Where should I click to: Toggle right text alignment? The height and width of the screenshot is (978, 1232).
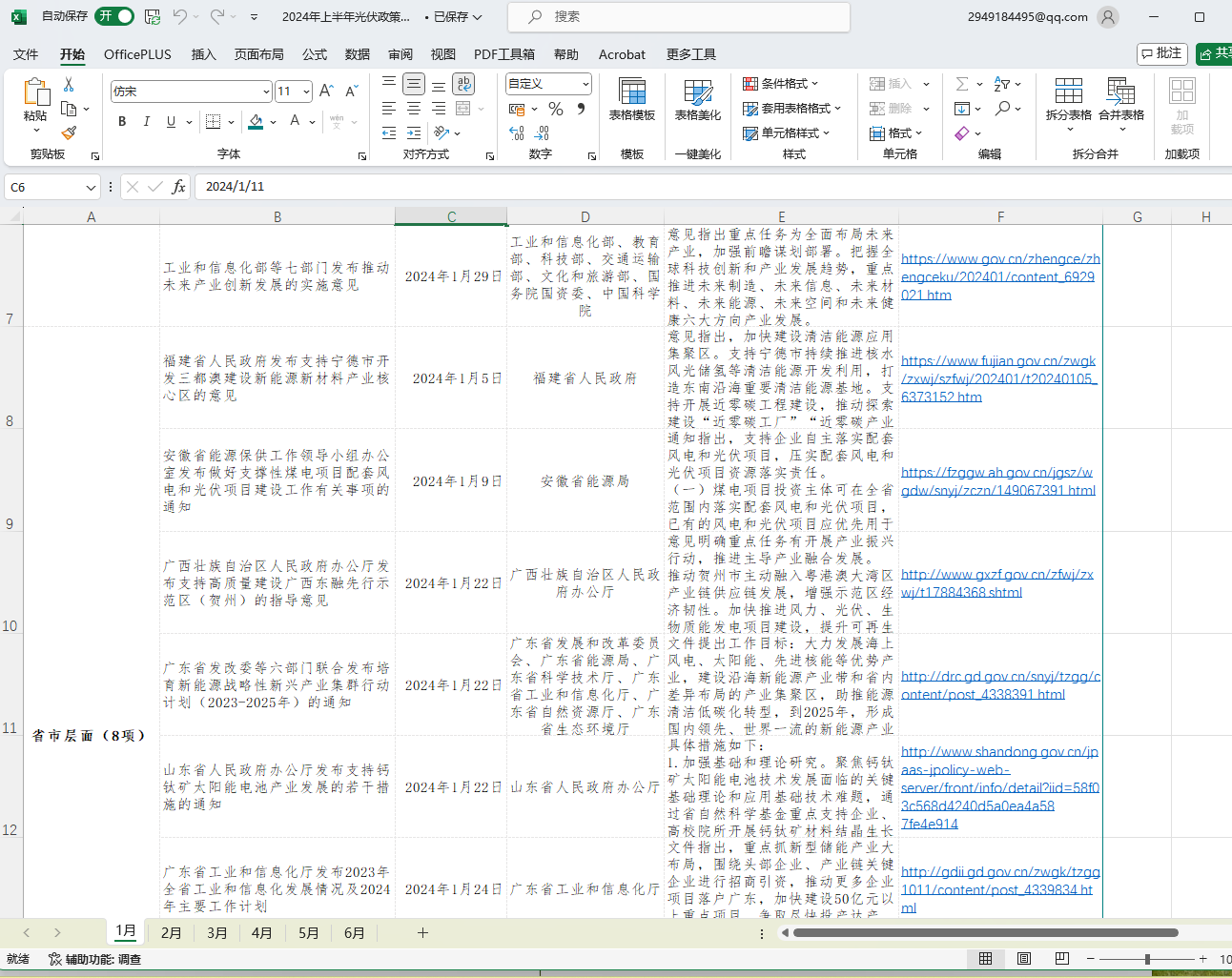pyautogui.click(x=439, y=109)
